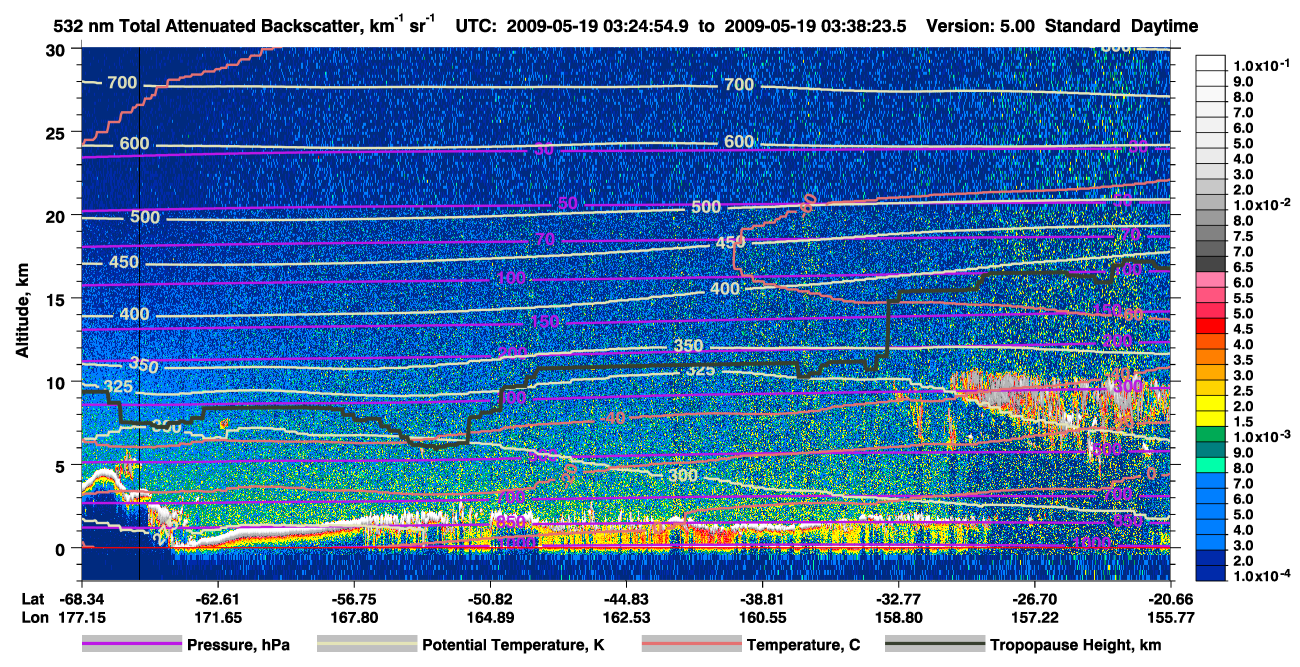Click the salmon Temperature legend line sample
Image resolution: width=1300 pixels, height=667 pixels.
click(690, 644)
